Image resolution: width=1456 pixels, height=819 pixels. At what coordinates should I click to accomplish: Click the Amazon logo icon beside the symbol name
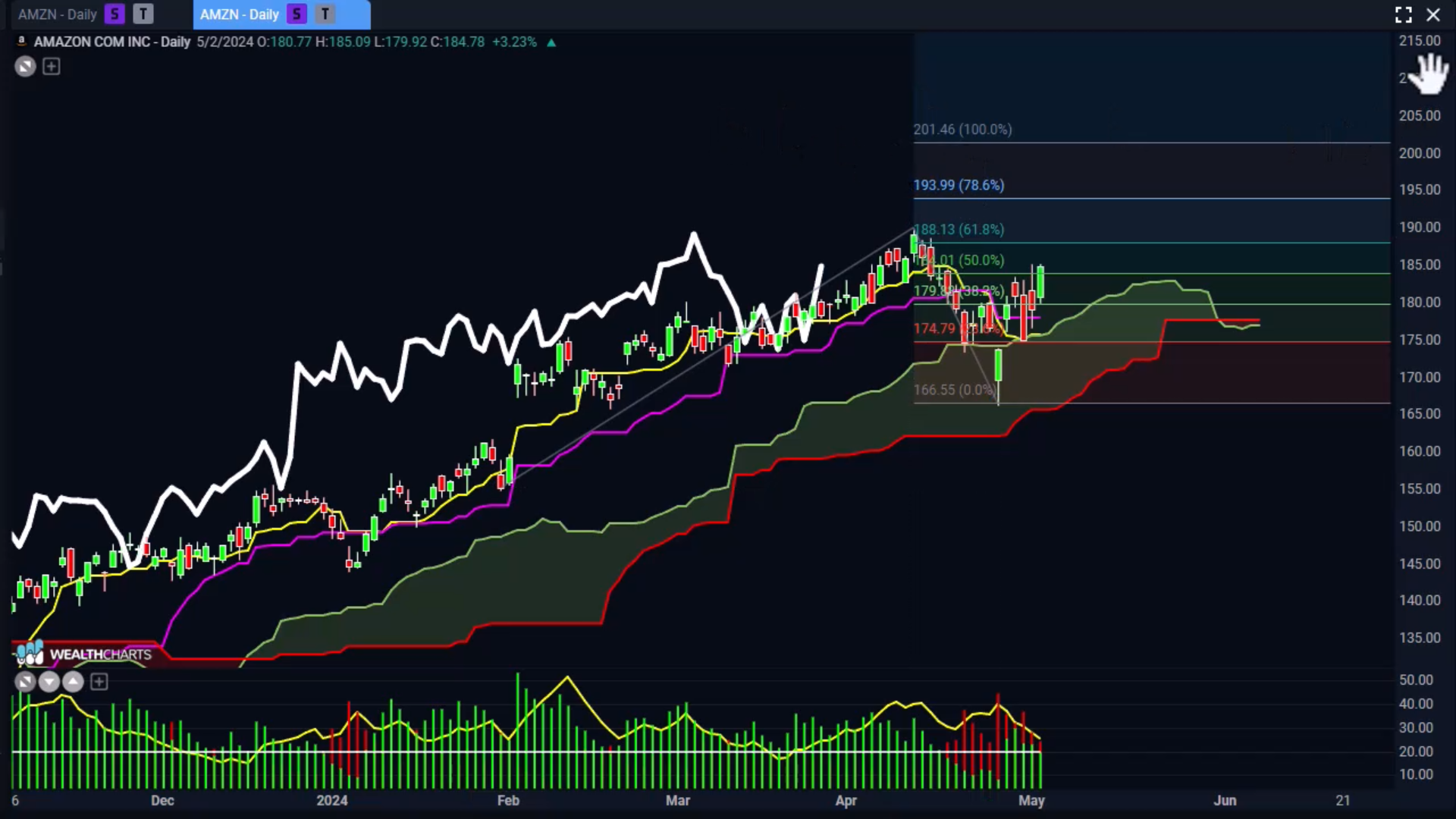22,42
